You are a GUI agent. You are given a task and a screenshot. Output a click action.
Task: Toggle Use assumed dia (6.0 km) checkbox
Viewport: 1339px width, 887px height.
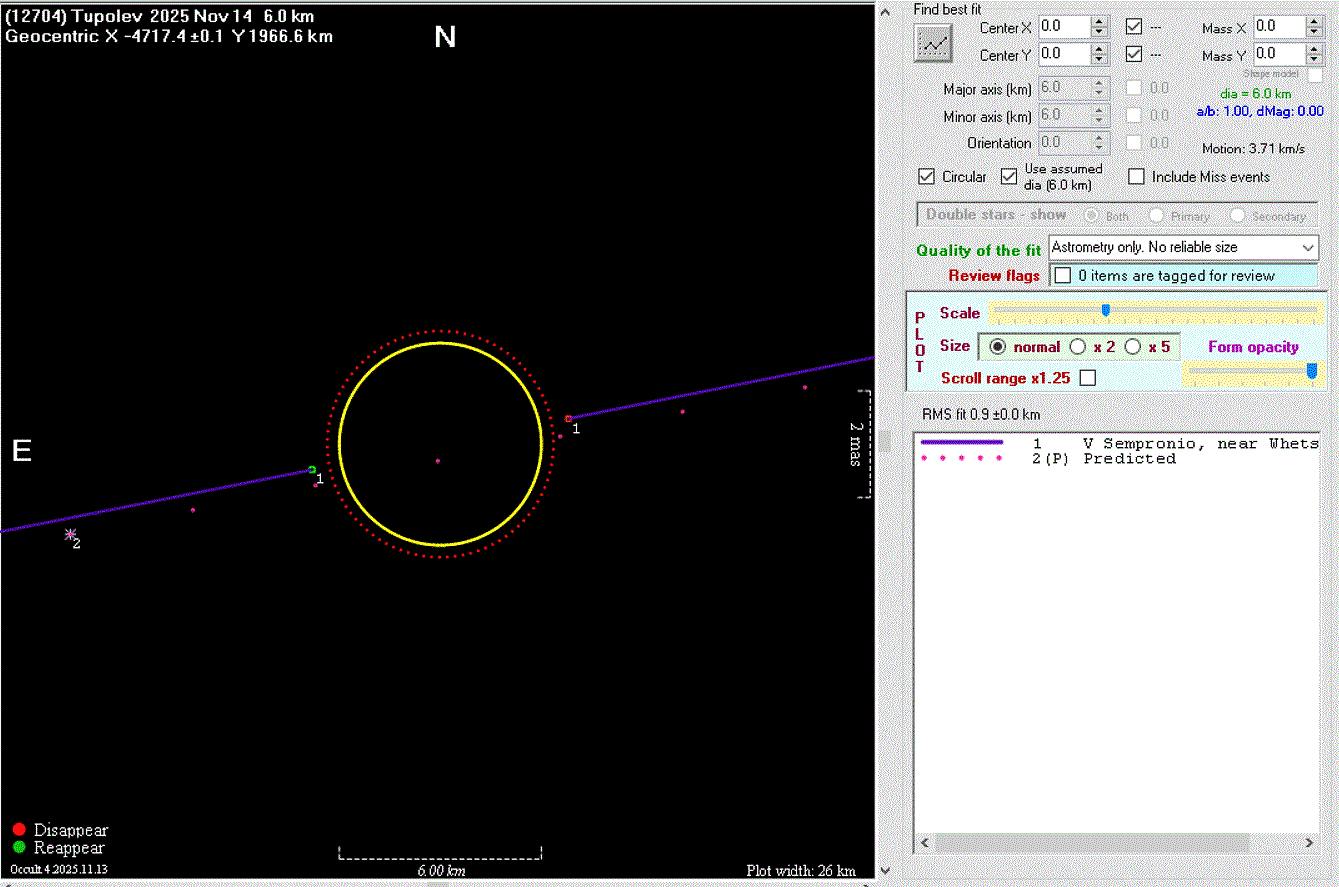[1009, 177]
